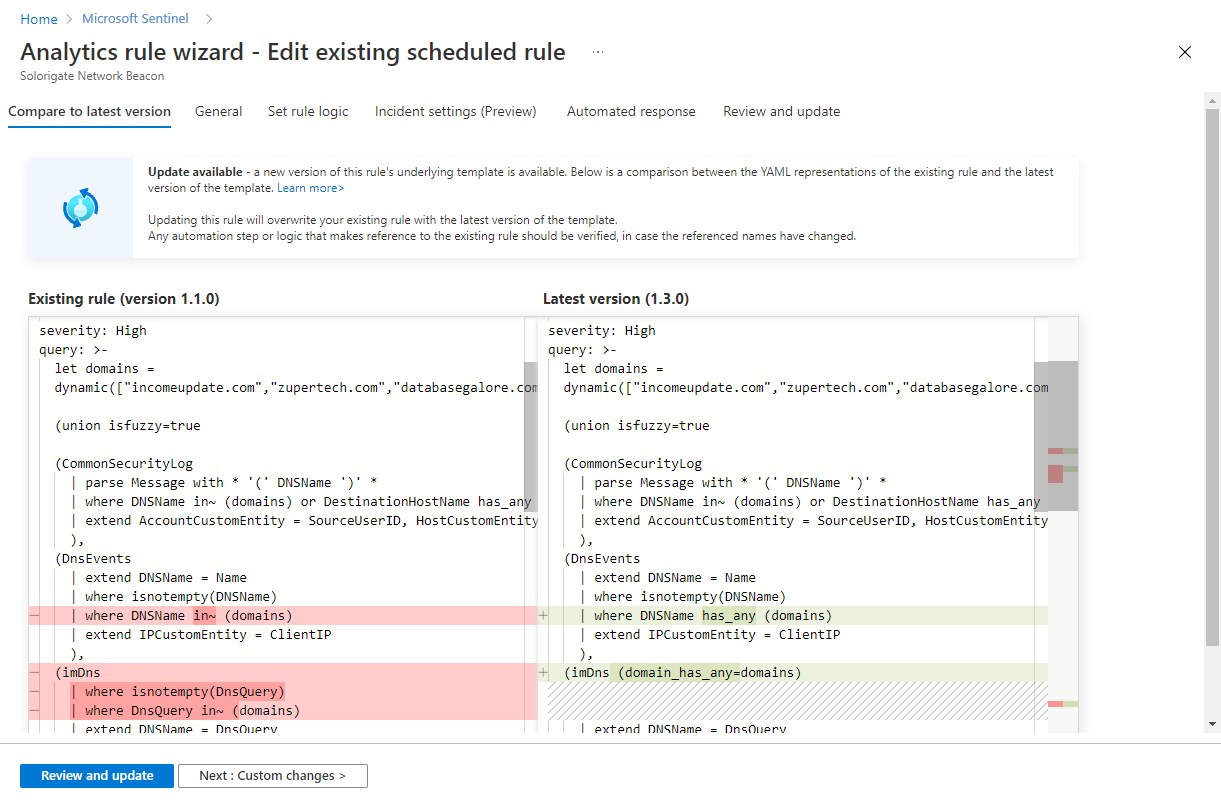Click the page scrollbar down arrow
This screenshot has width=1221, height=809.
click(x=1212, y=724)
